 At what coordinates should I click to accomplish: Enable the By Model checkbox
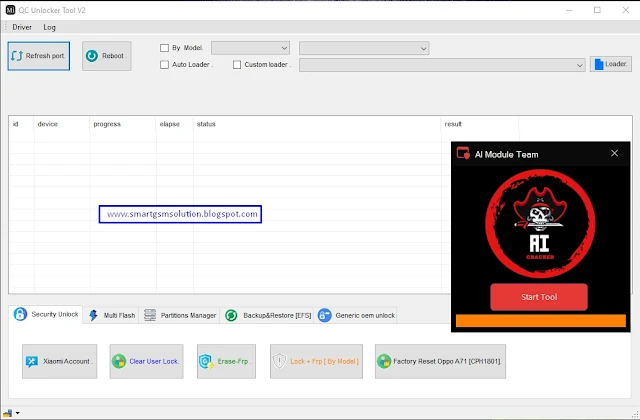(x=164, y=48)
